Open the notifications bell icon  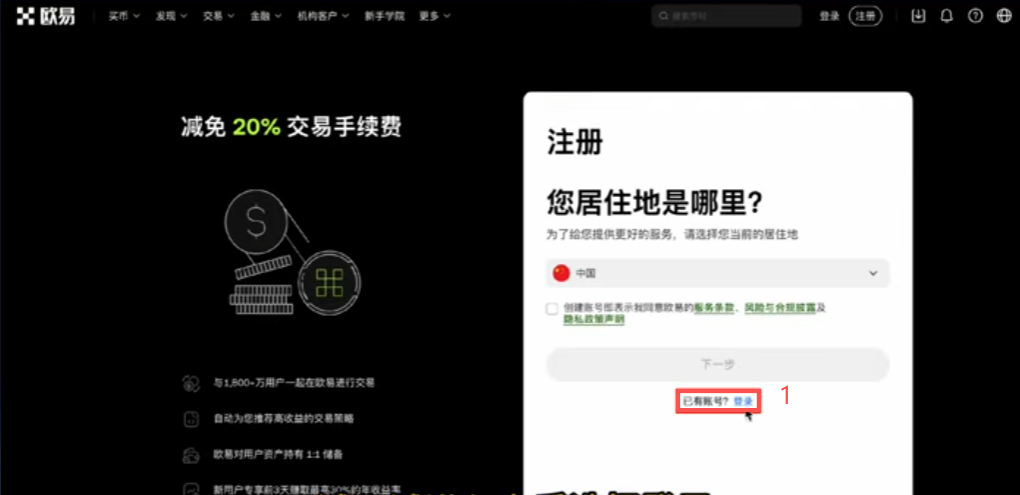coord(946,16)
